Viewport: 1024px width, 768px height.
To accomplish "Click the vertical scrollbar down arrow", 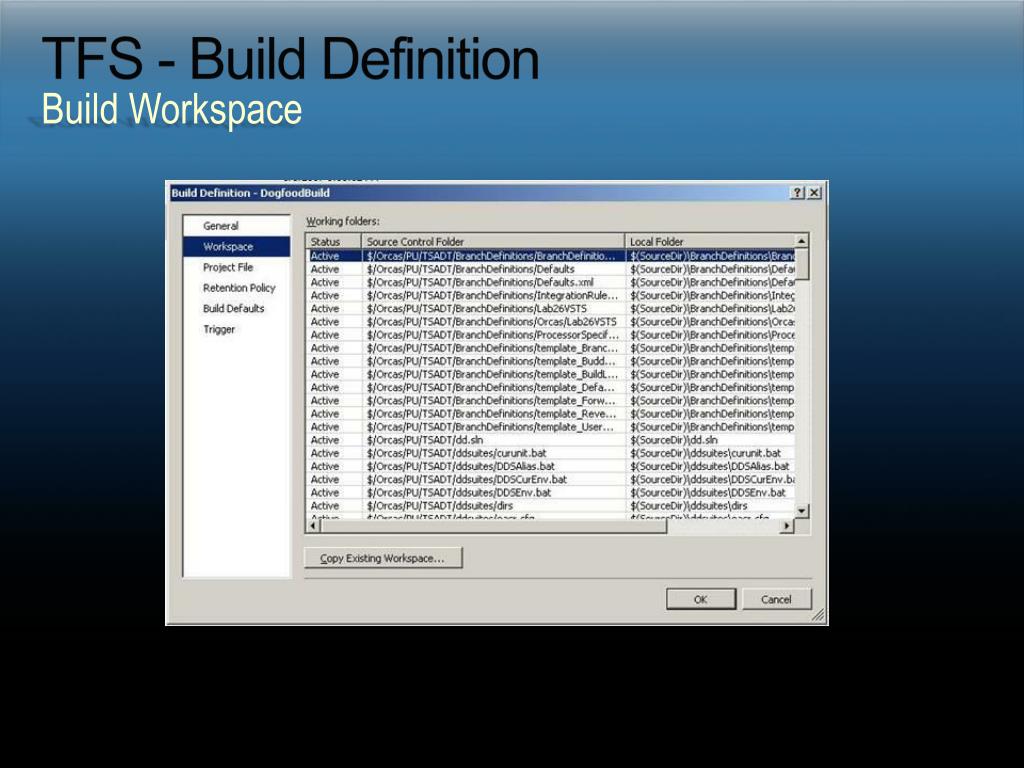I will click(x=802, y=511).
